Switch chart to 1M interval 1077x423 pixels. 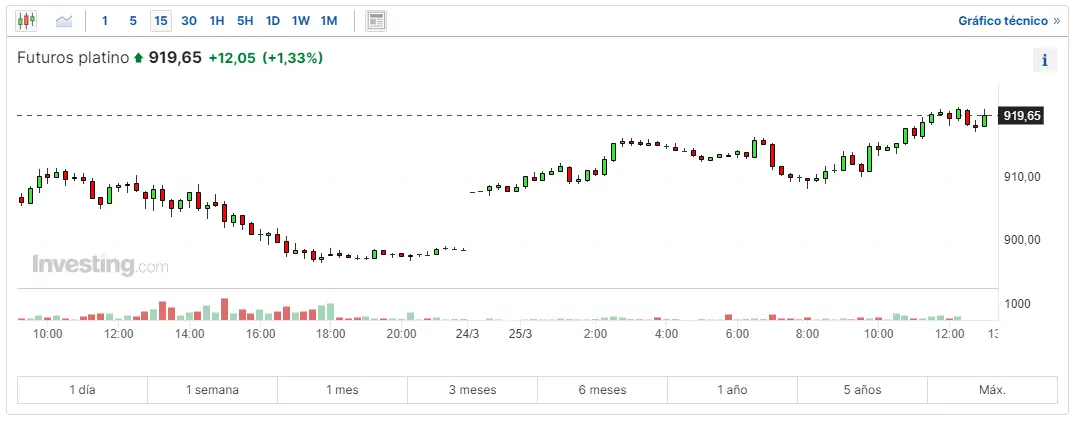(329, 20)
